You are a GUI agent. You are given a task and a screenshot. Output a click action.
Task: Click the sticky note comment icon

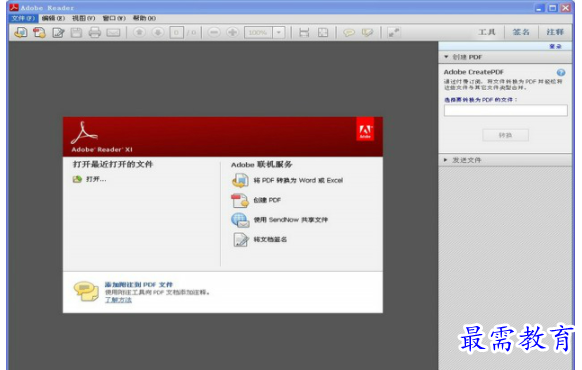pos(349,33)
